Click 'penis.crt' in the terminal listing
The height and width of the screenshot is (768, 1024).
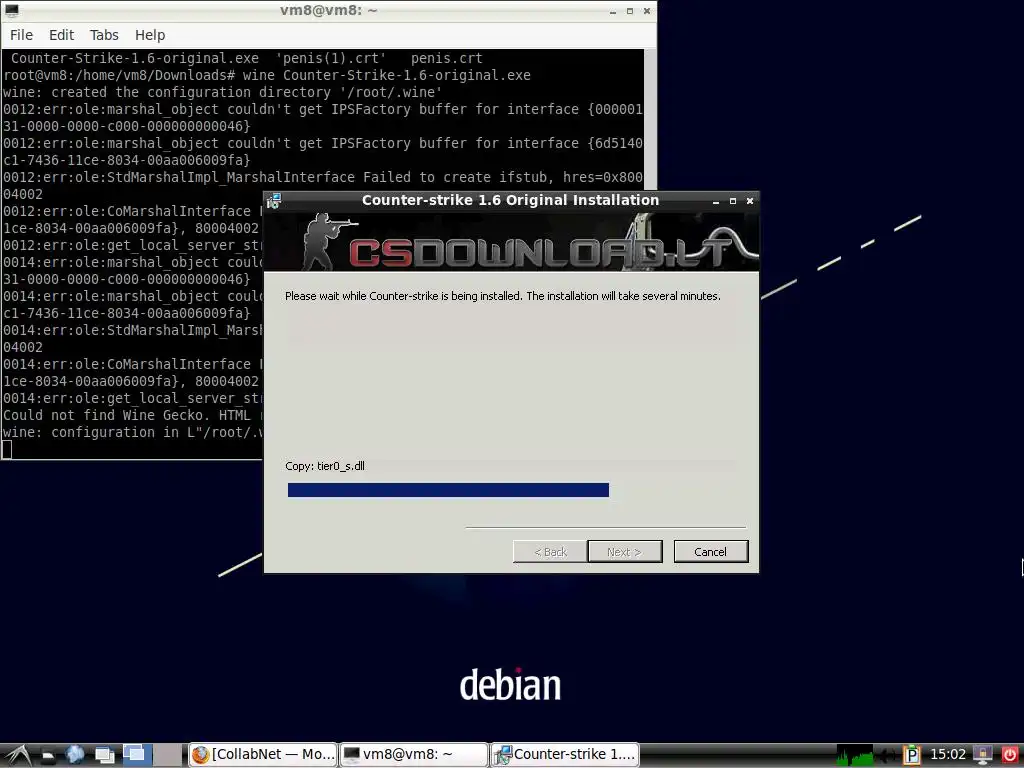[x=447, y=58]
